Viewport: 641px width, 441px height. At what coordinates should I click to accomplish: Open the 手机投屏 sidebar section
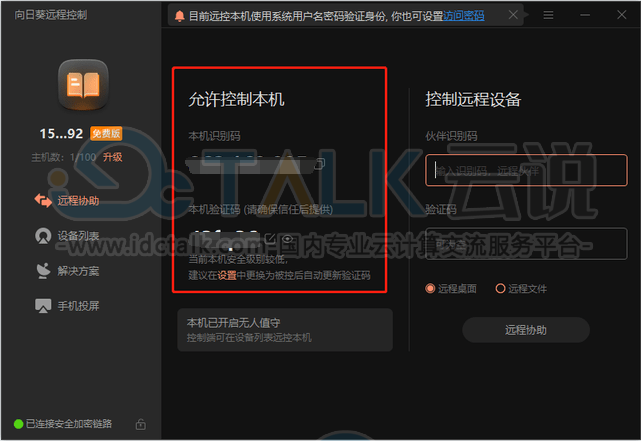pyautogui.click(x=67, y=306)
